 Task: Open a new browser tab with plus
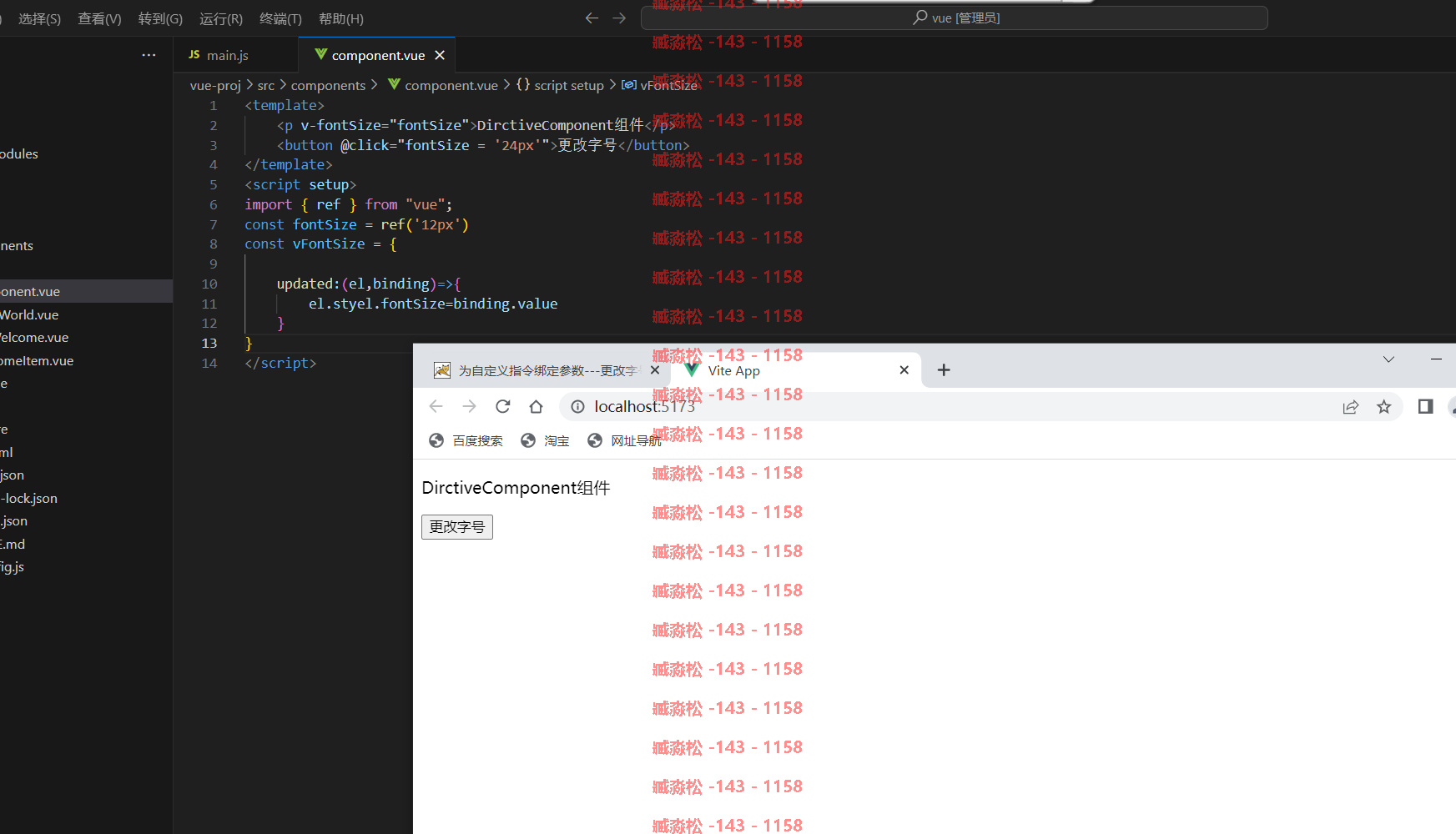point(944,370)
